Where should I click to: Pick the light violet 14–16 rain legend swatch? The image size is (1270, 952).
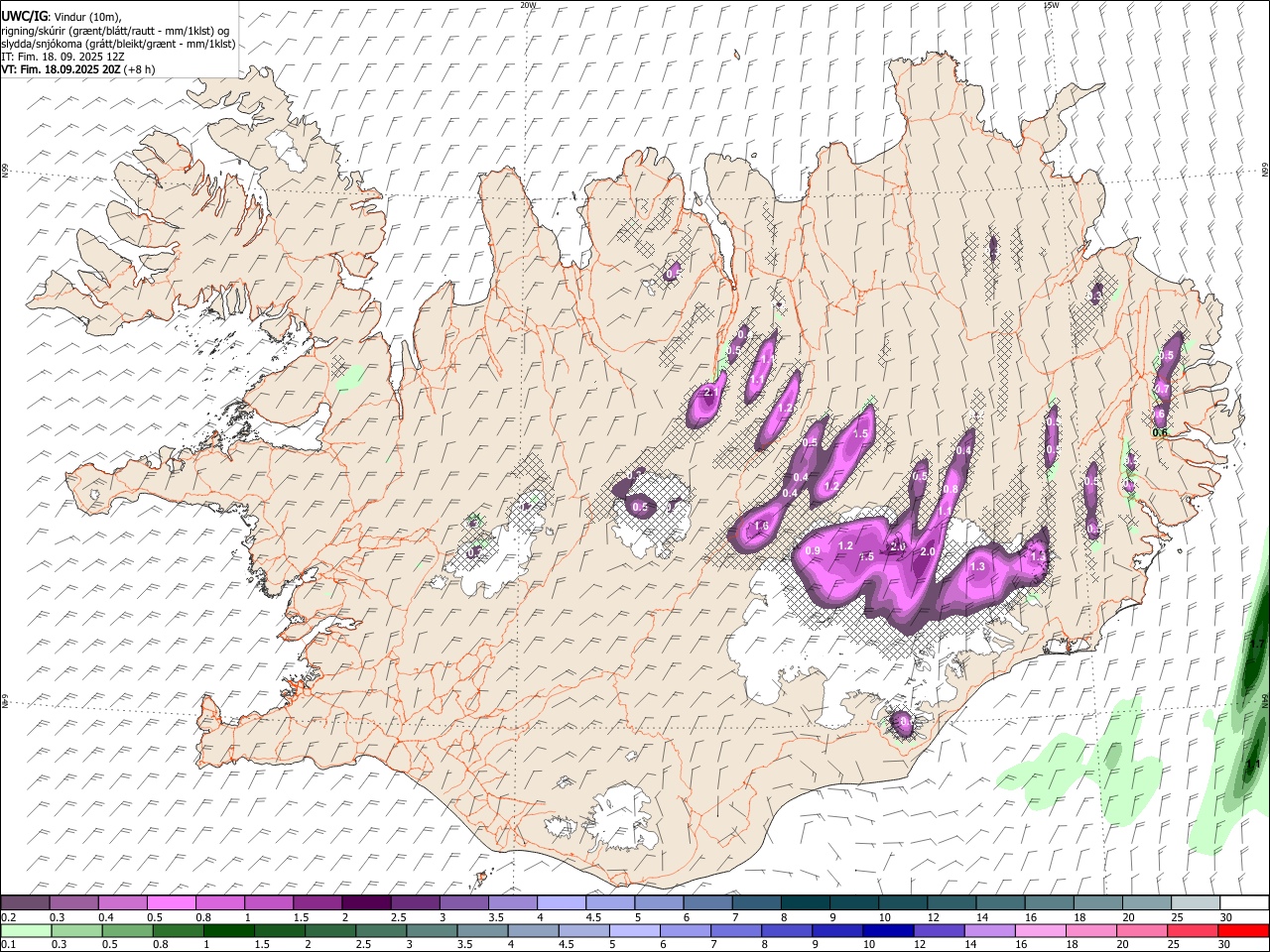tap(989, 931)
